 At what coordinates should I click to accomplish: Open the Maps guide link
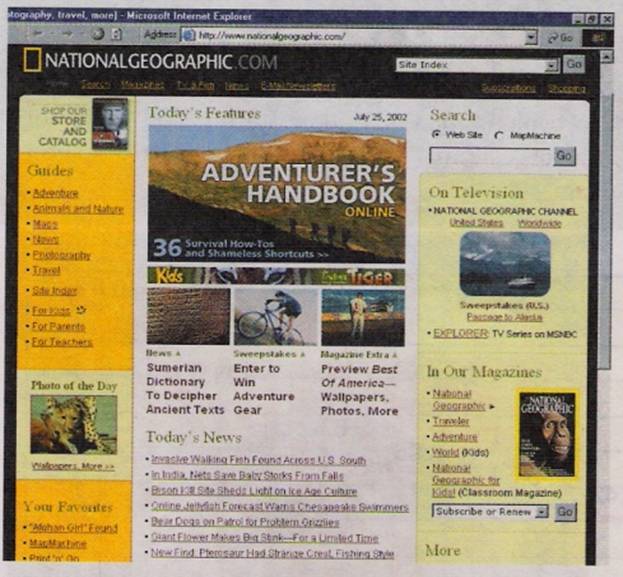pos(45,224)
